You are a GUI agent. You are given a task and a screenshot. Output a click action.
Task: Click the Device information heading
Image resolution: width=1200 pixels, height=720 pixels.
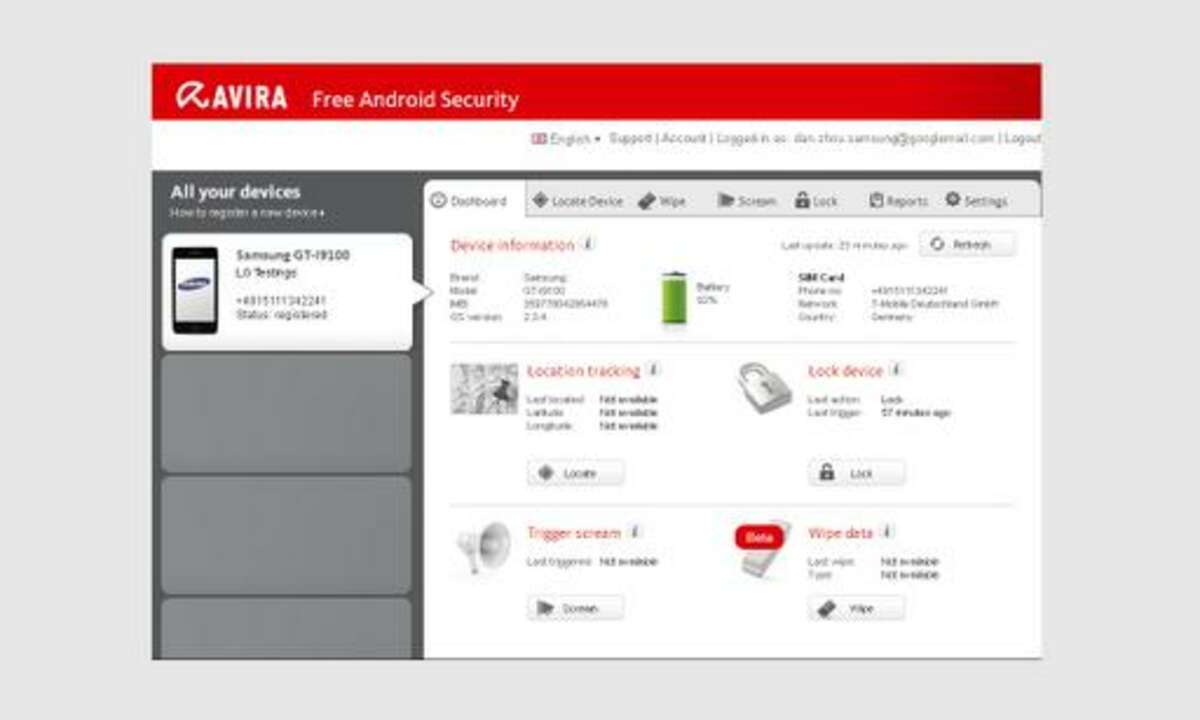(512, 245)
